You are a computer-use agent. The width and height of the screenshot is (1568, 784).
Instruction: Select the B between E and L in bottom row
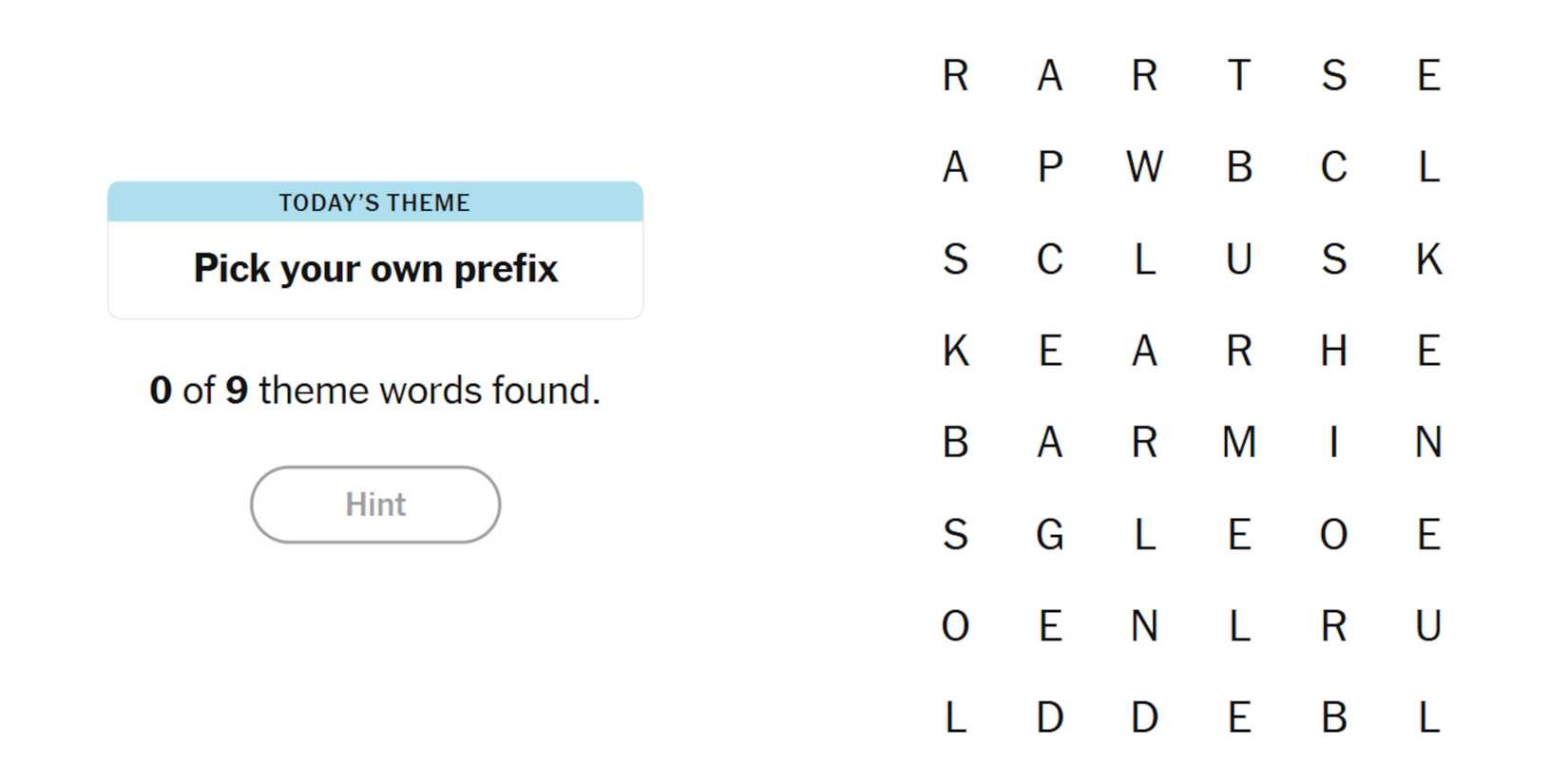coord(1333,717)
